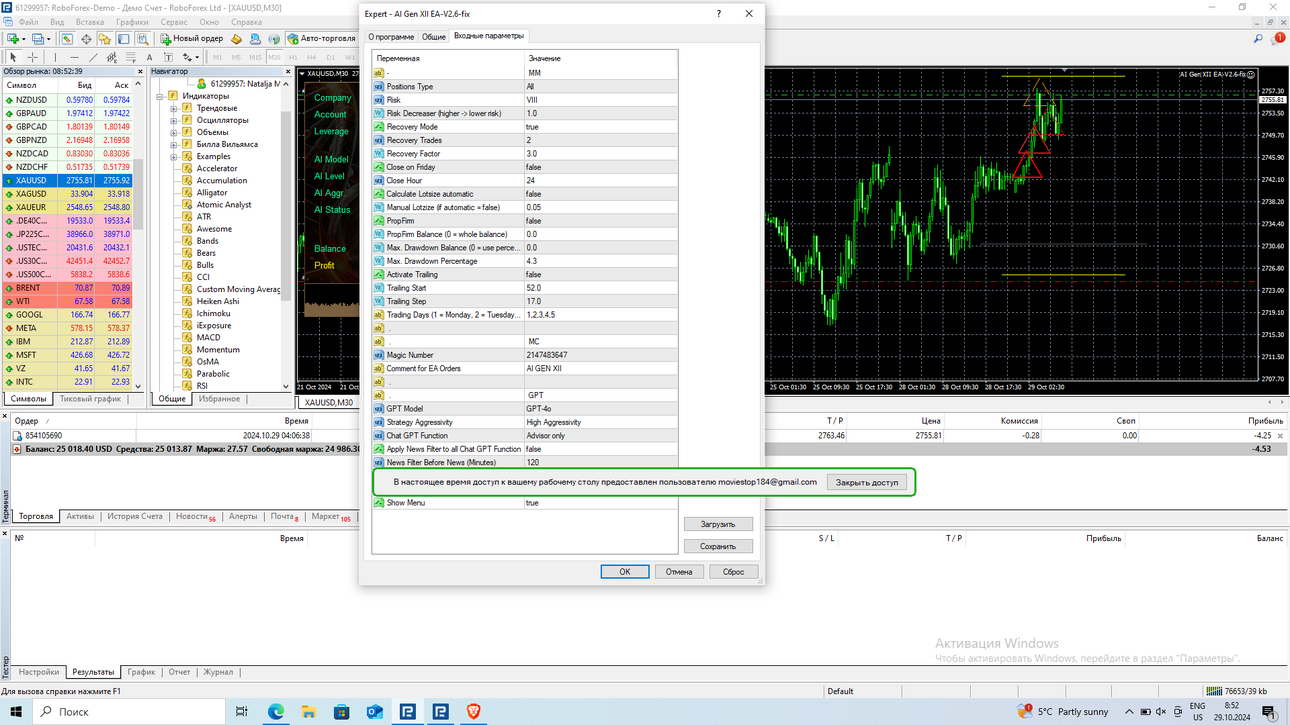Toggle the Market Watch window icon
1290x725 pixels.
66,39
